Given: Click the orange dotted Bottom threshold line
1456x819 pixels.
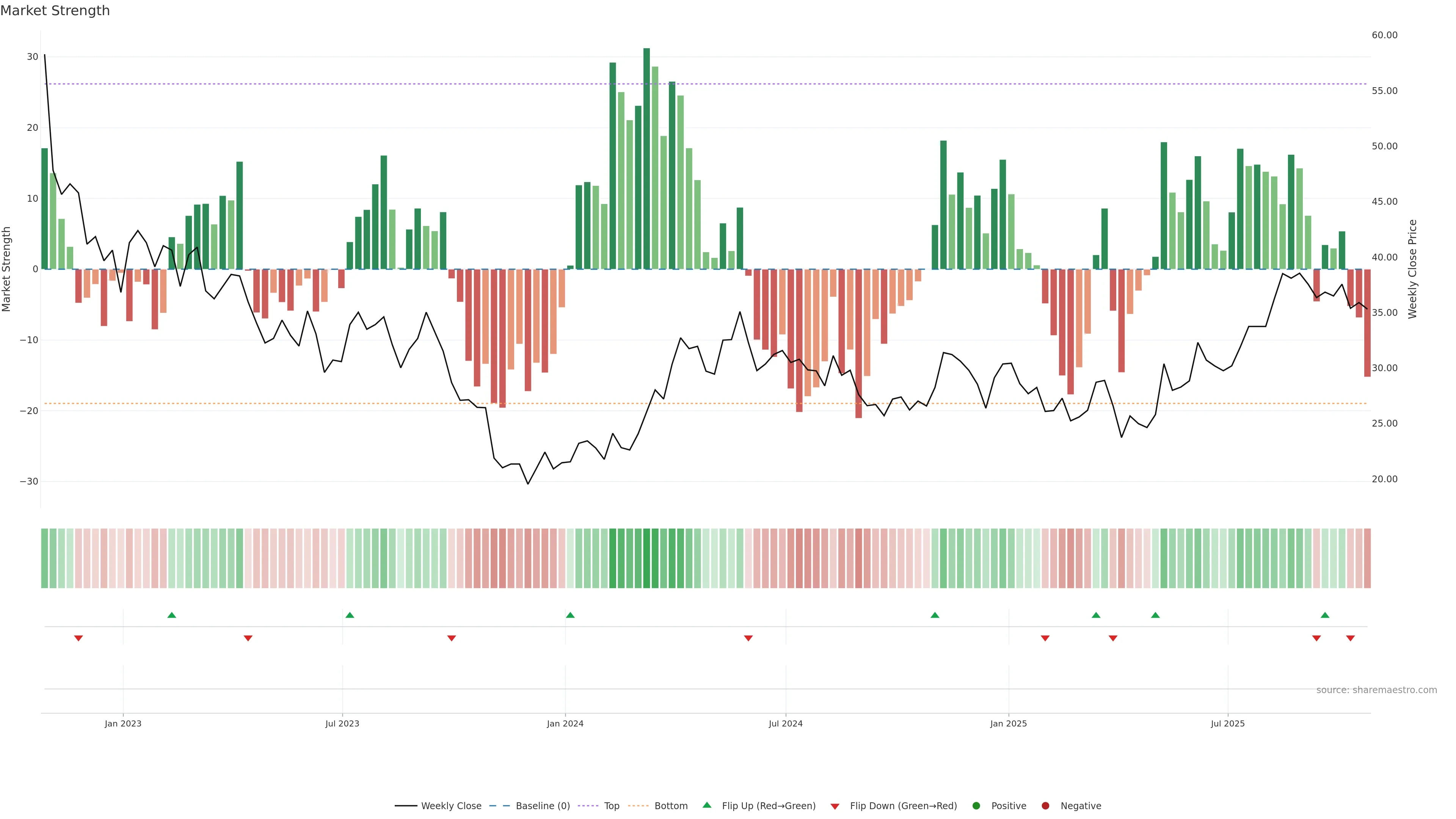Looking at the screenshot, I should pyautogui.click(x=339, y=403).
